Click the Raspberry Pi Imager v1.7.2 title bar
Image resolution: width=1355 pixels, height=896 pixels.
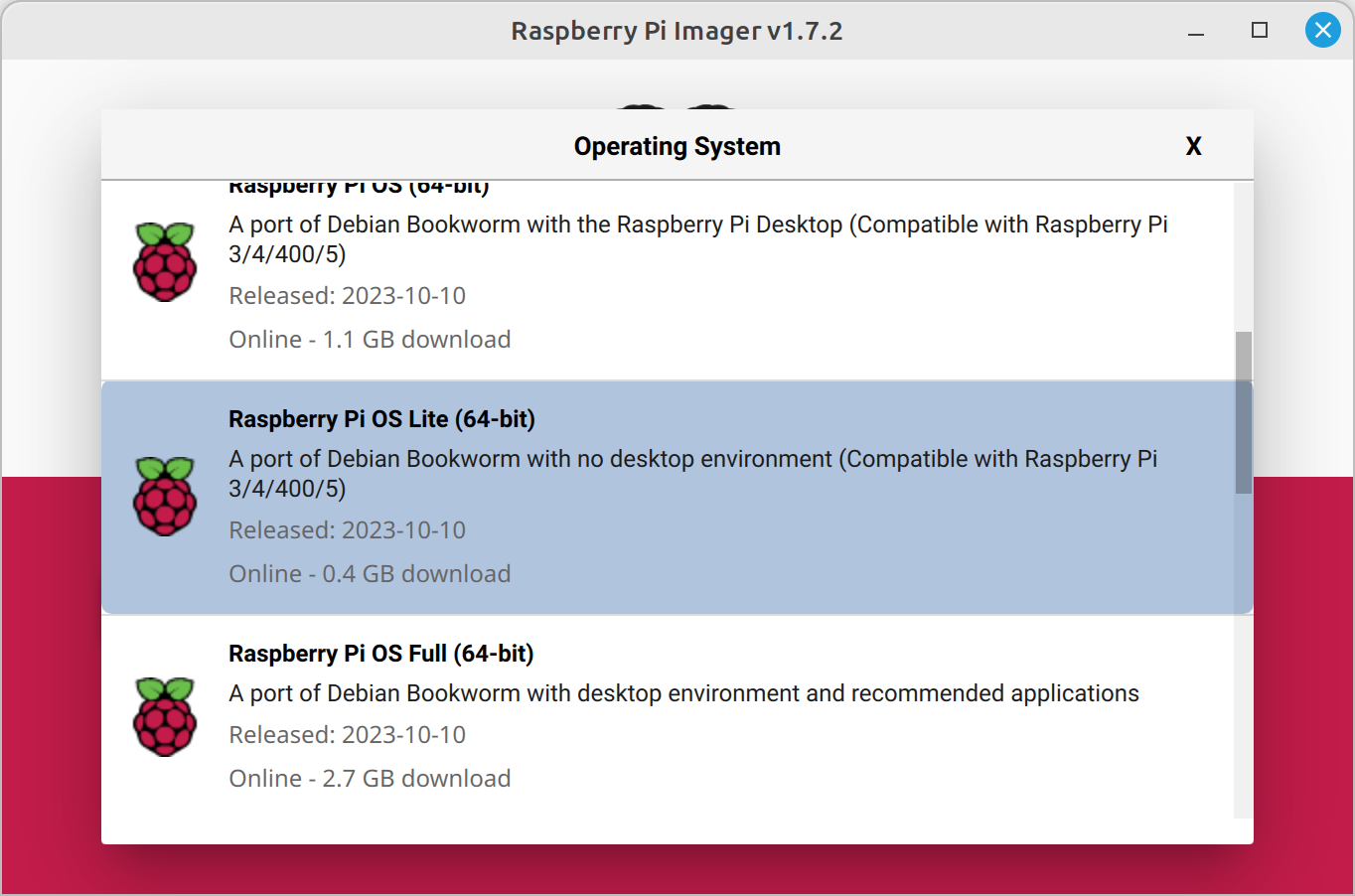(x=677, y=31)
